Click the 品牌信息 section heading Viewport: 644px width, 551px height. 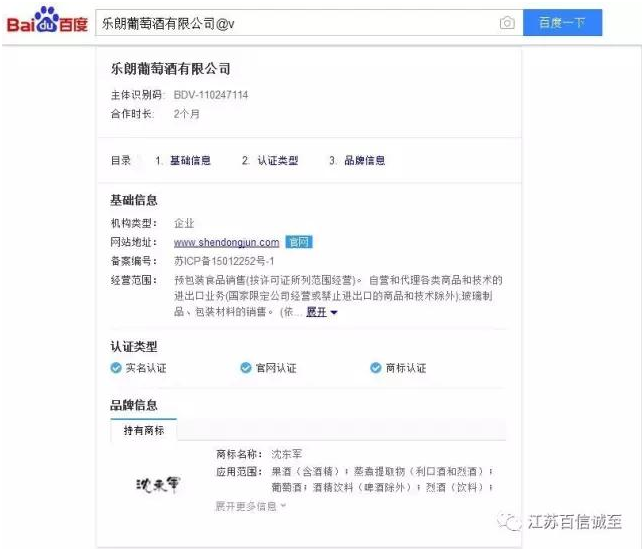134,405
